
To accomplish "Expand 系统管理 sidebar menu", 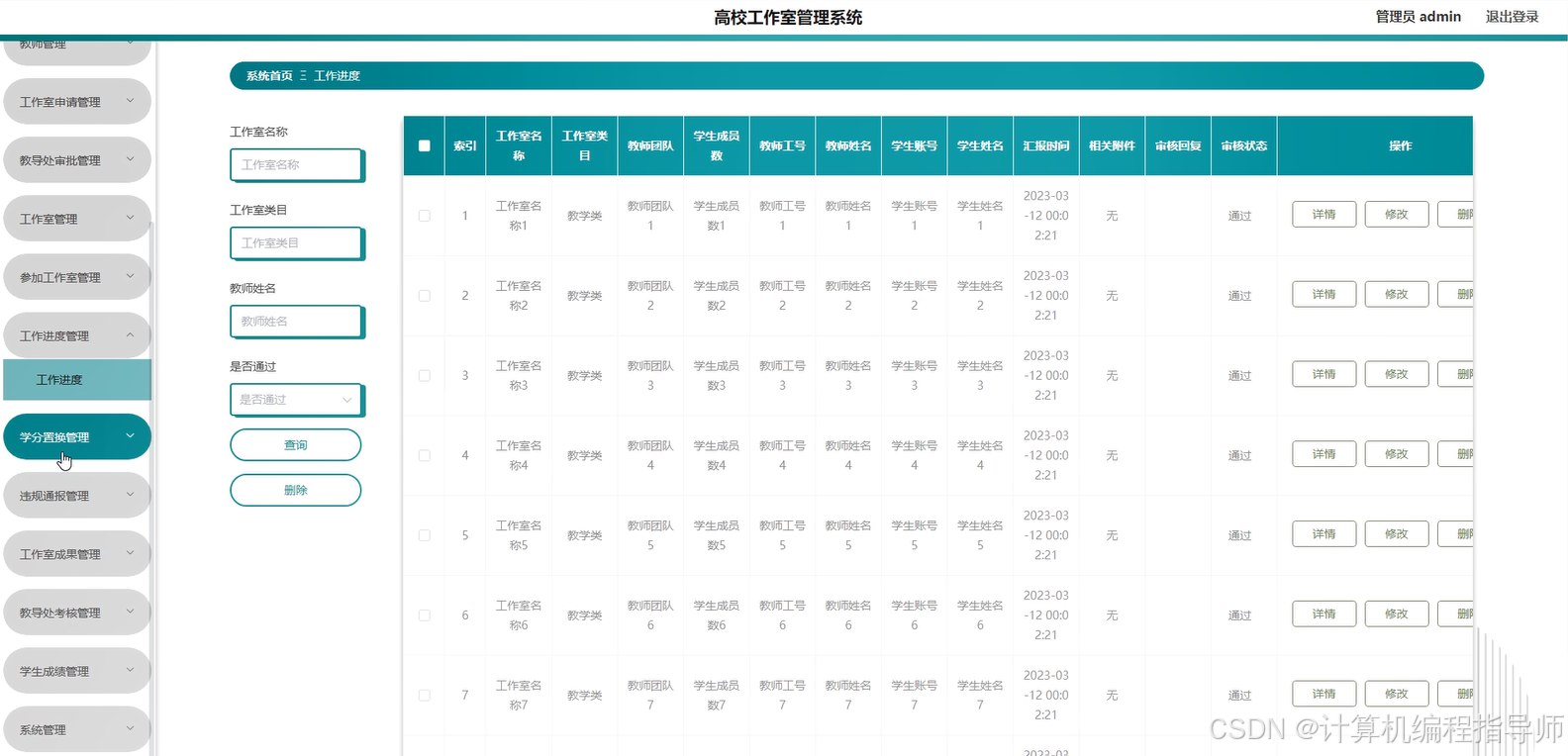I will (x=77, y=729).
